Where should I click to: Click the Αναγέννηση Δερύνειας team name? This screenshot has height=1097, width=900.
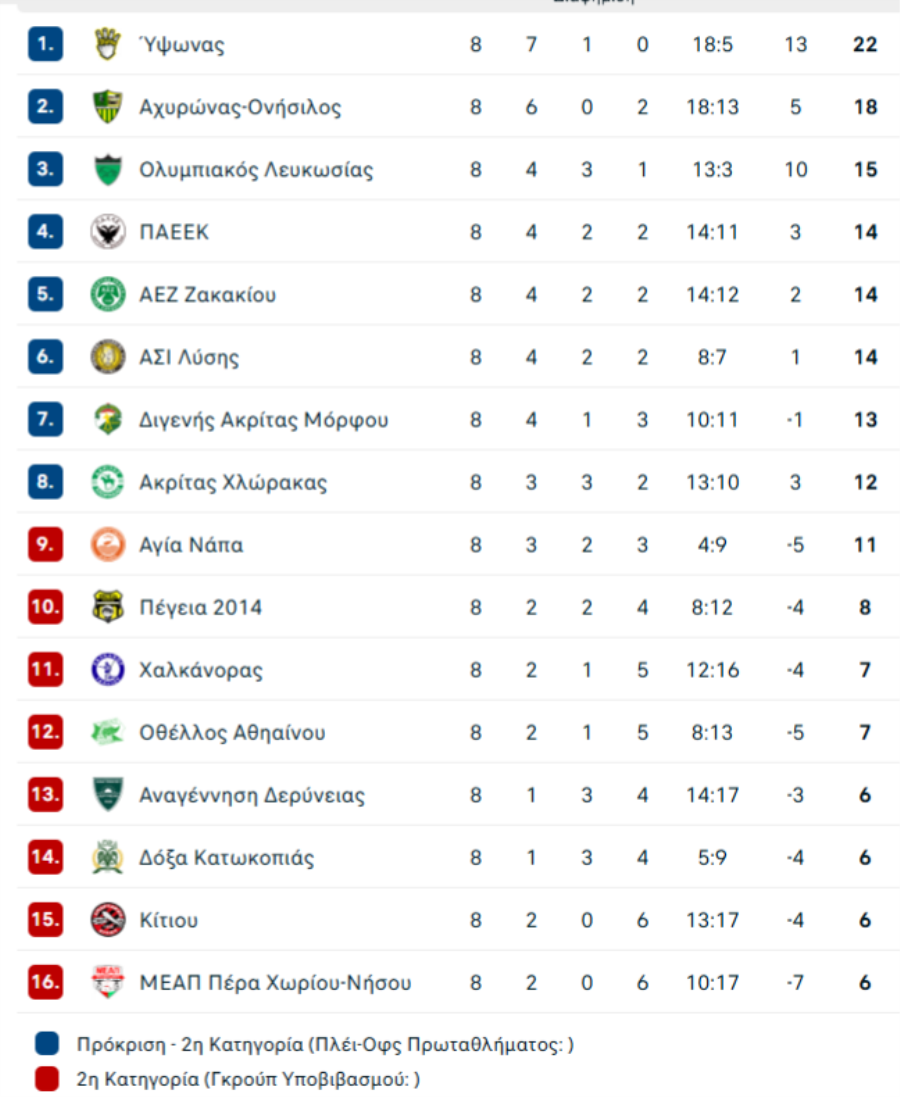point(252,795)
